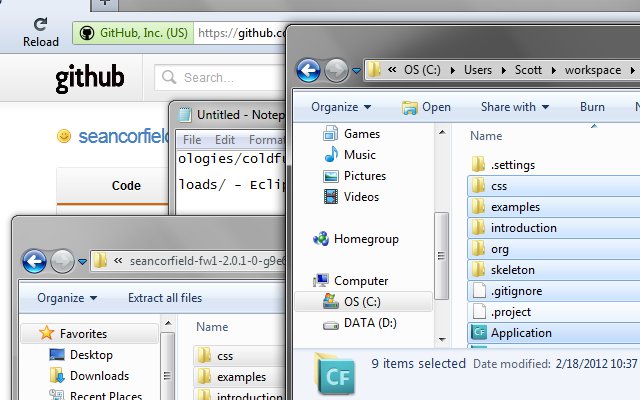Select Homegroup in the navigation pane
This screenshot has width=640, height=400.
(356, 239)
